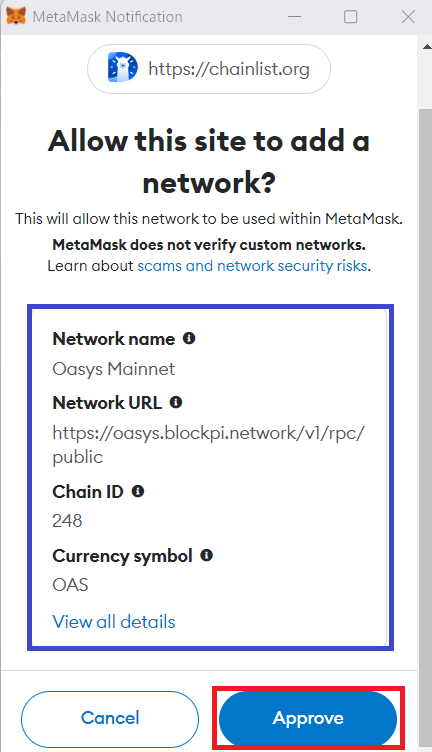Maximize the MetaMask Notification window

350,17
